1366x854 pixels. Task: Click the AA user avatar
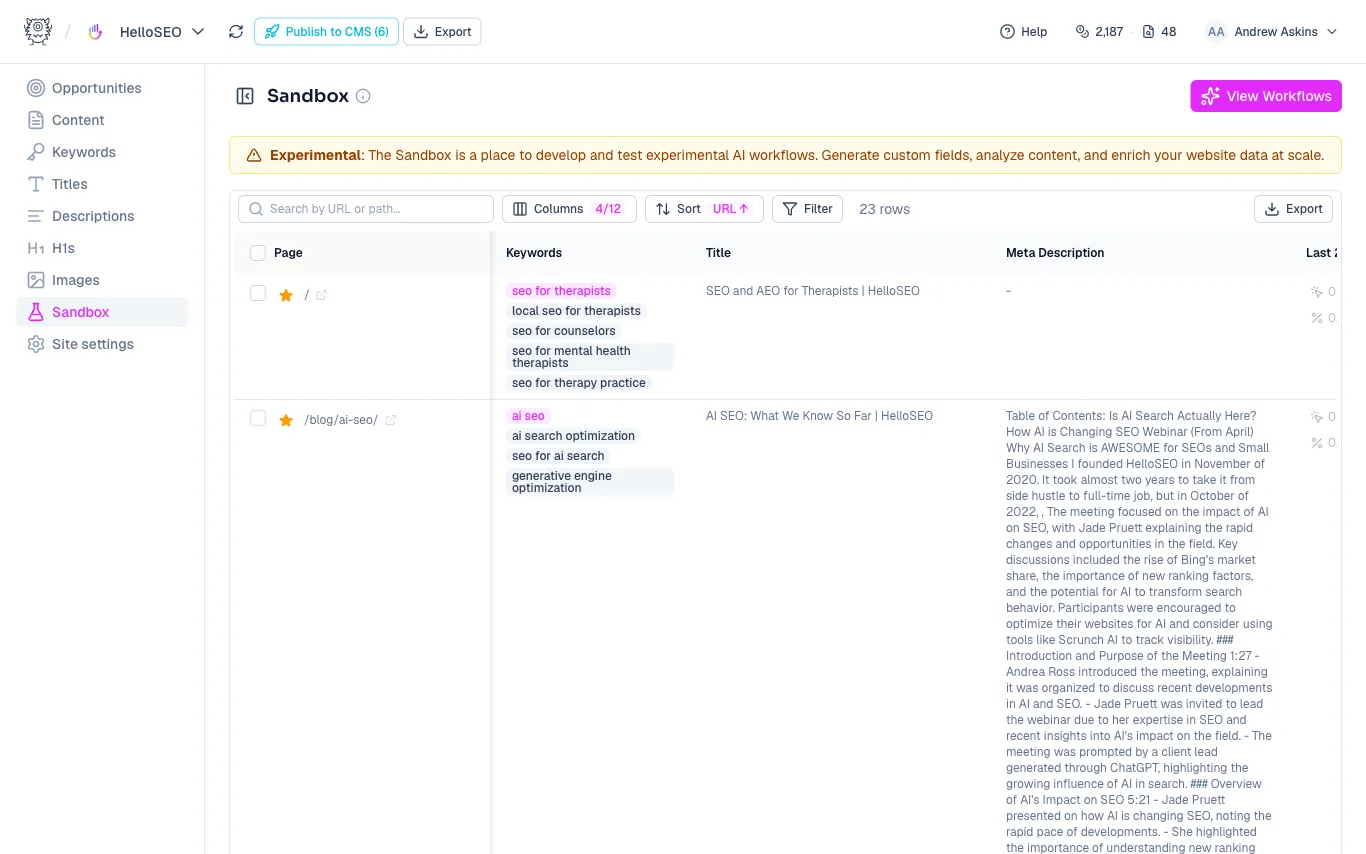pyautogui.click(x=1216, y=32)
